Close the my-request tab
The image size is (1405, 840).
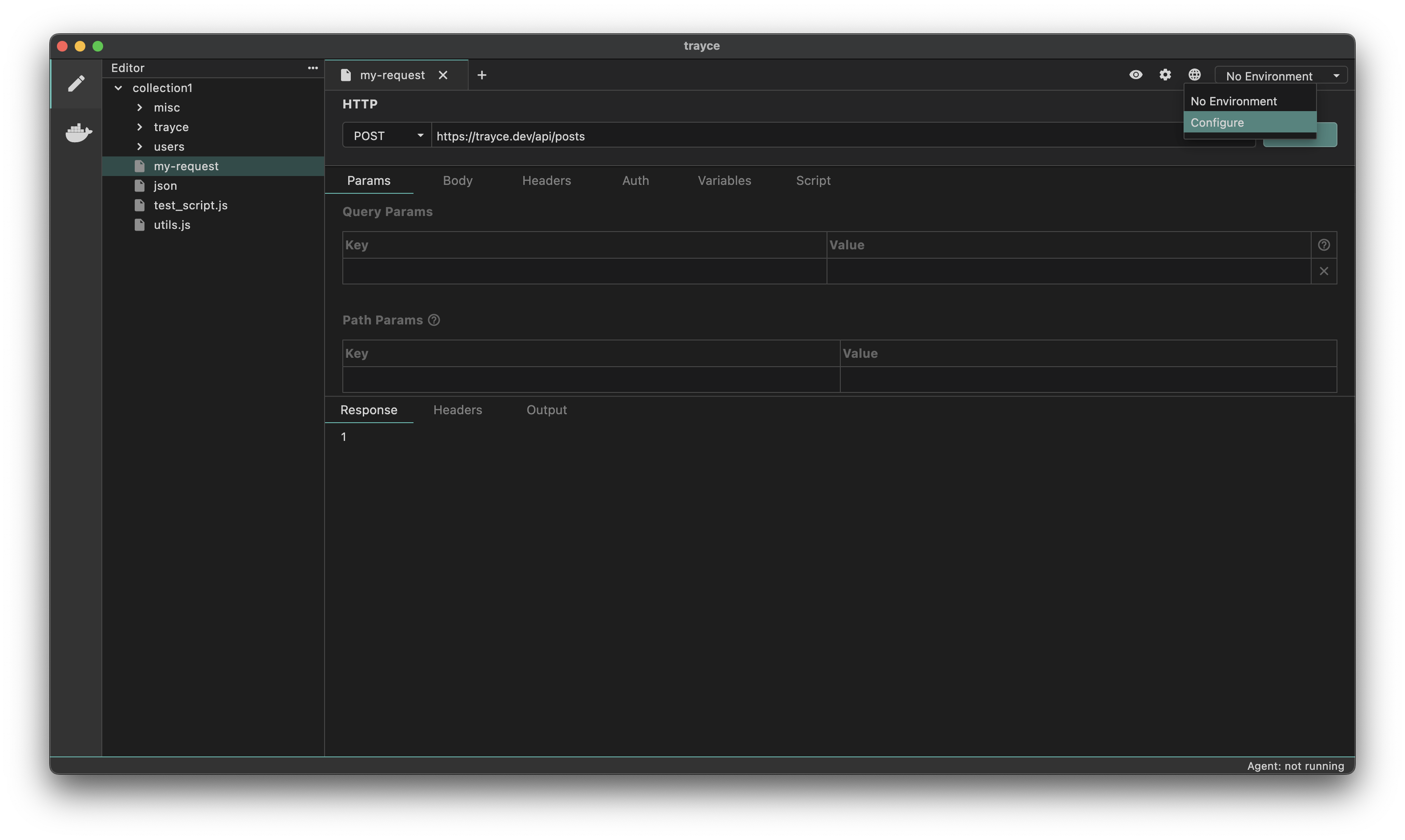443,75
